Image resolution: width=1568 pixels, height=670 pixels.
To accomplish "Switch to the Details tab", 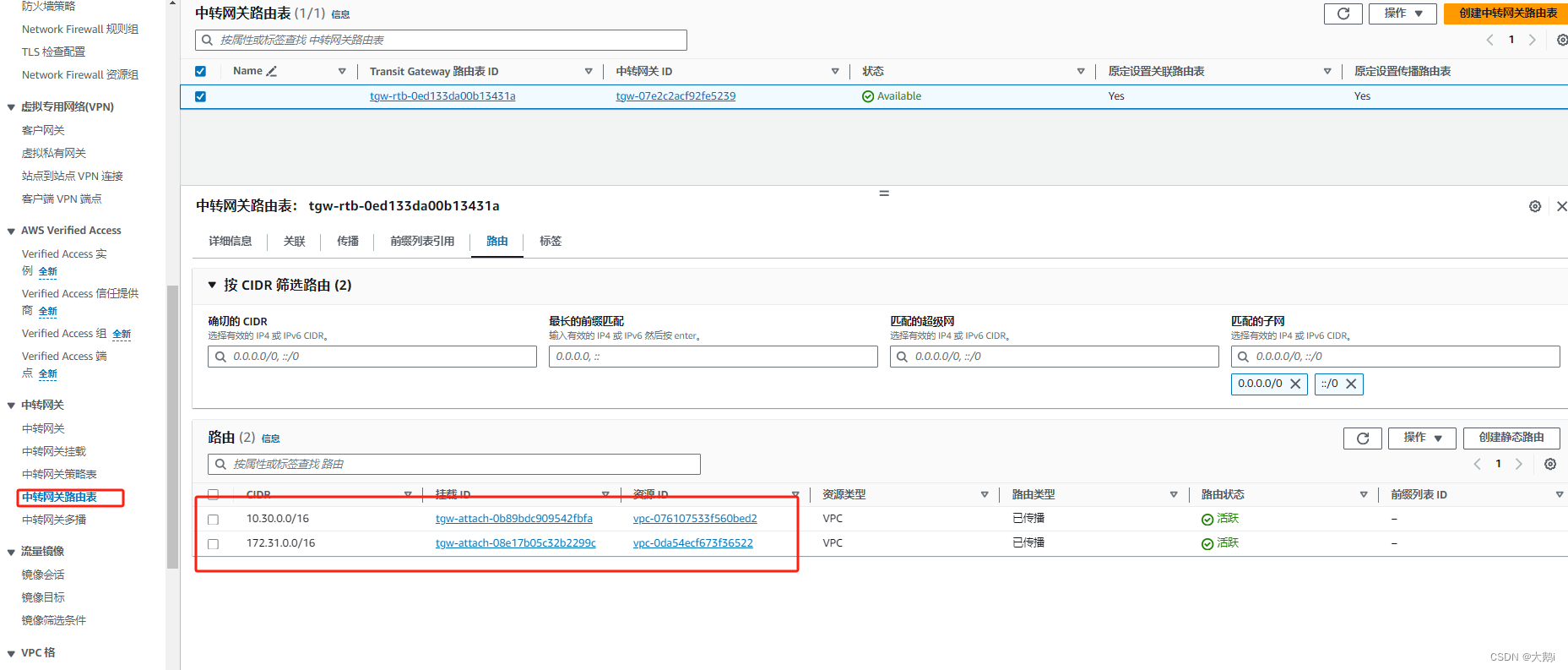I will tap(231, 241).
